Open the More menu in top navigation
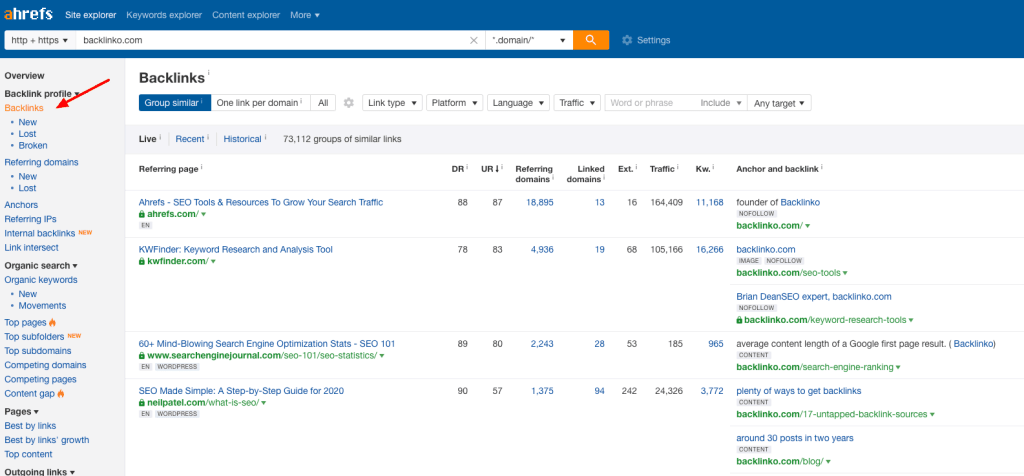This screenshot has height=476, width=1024. point(305,15)
